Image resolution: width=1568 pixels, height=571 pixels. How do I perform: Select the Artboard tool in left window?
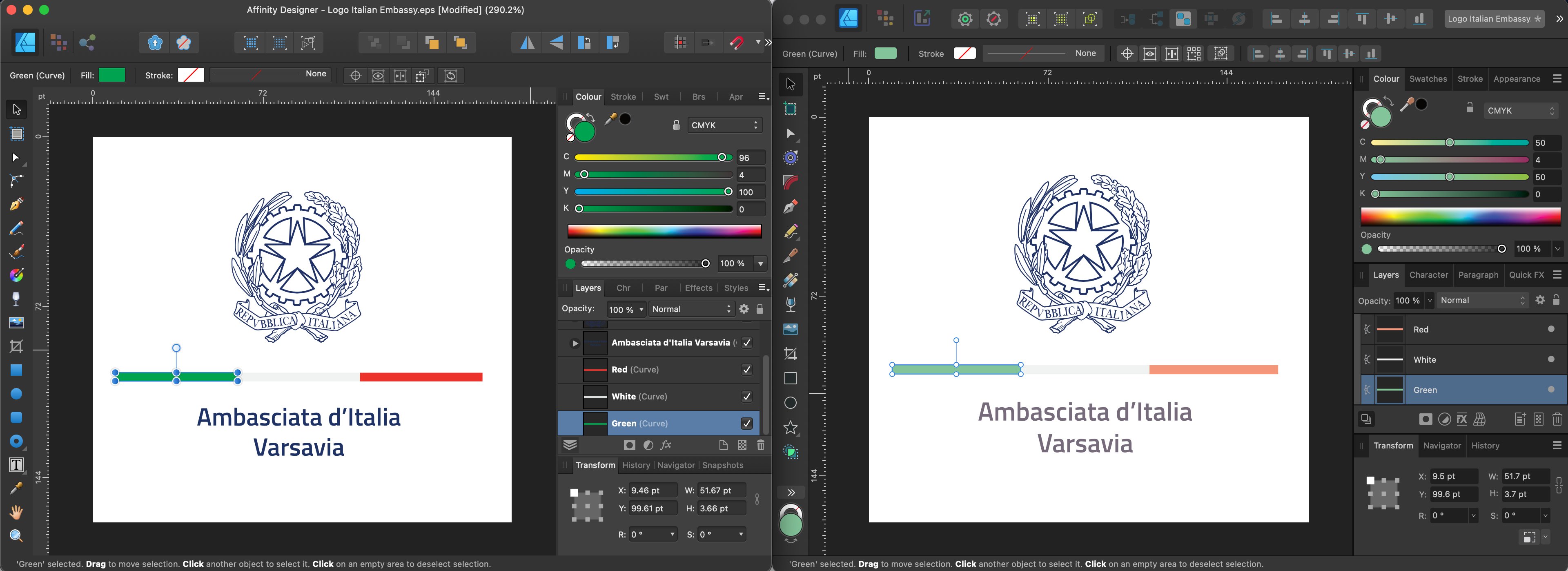click(16, 133)
